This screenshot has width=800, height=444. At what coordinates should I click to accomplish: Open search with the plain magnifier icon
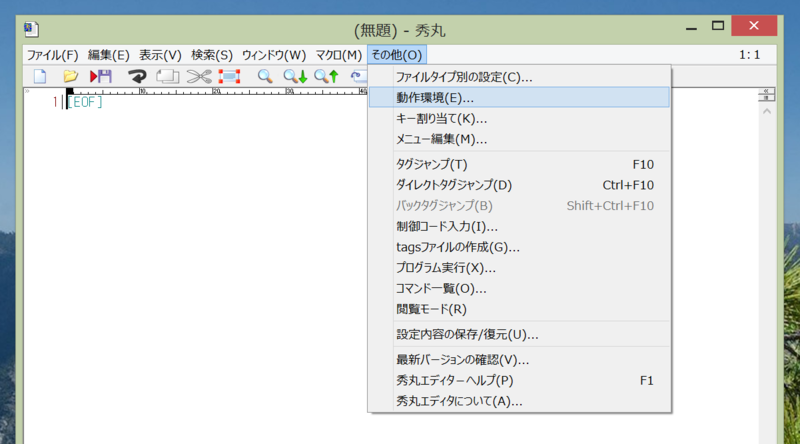coord(265,77)
